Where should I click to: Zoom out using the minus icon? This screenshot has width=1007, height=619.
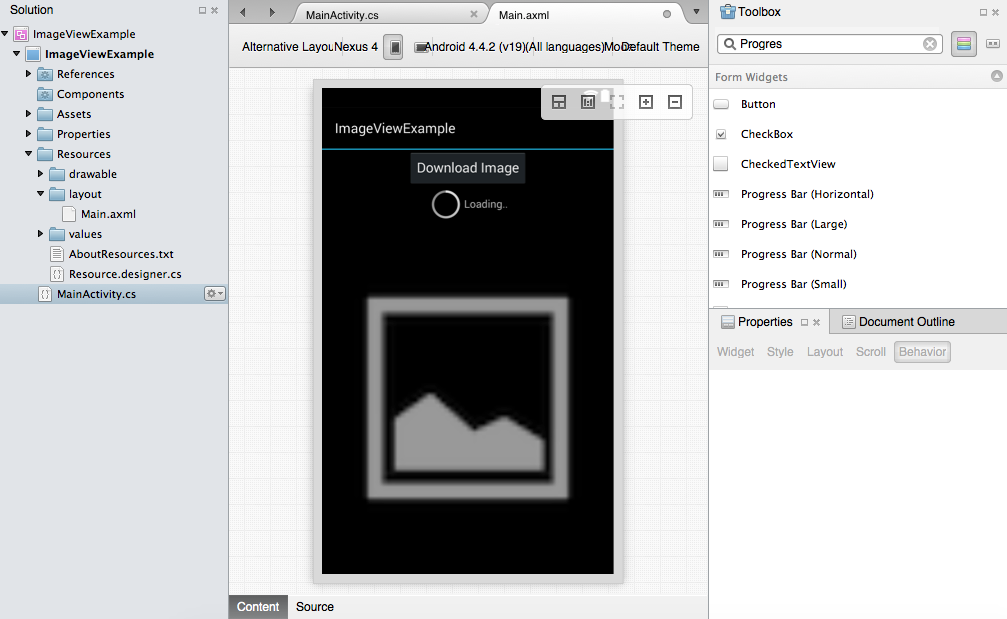674,102
